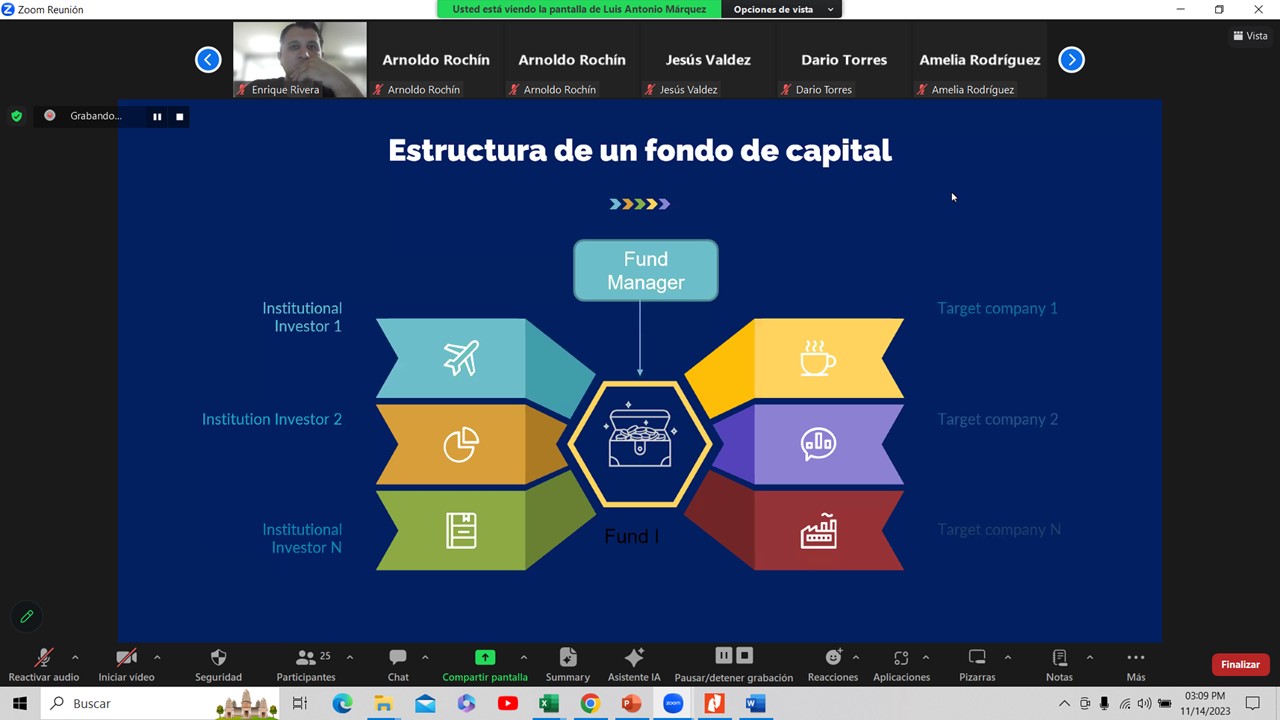Open the Pizarras whiteboard icon
This screenshot has height=720, width=1280.
coord(977,658)
